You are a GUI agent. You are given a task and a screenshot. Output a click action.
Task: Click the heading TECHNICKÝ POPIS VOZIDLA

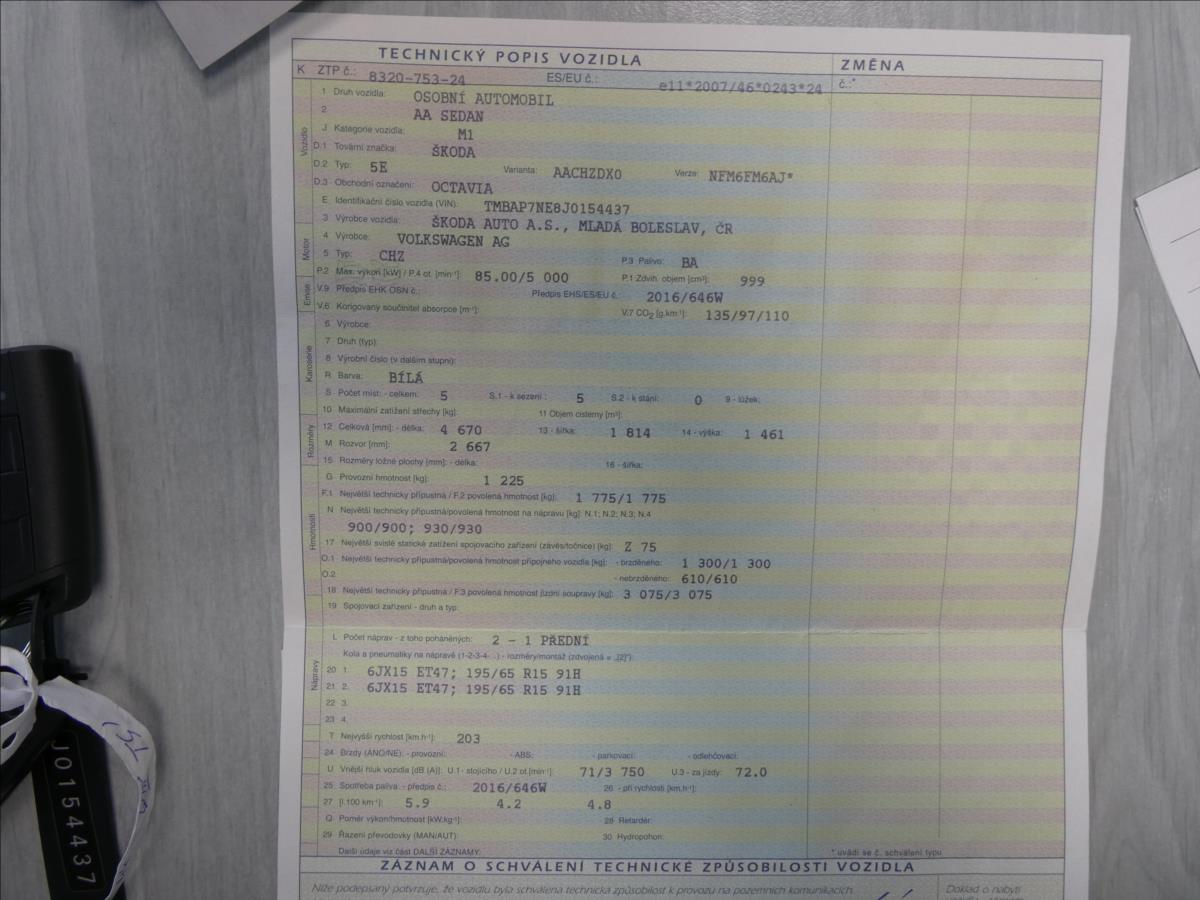coord(509,59)
